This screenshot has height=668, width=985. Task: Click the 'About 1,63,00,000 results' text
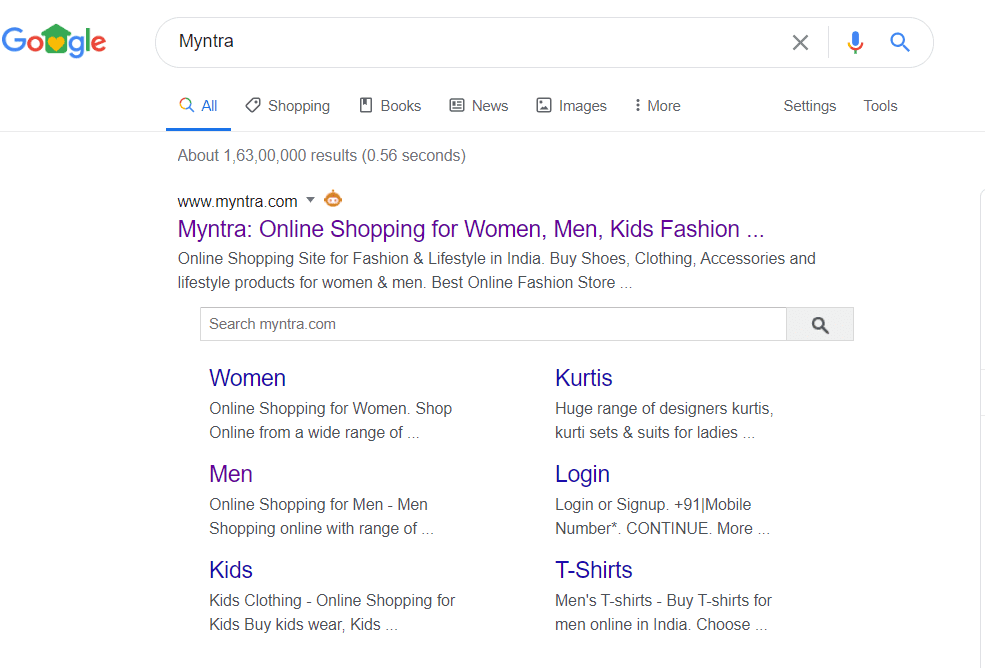tap(322, 156)
